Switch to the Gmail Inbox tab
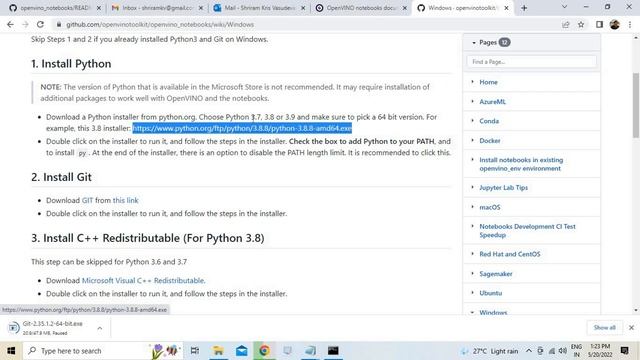 157,8
